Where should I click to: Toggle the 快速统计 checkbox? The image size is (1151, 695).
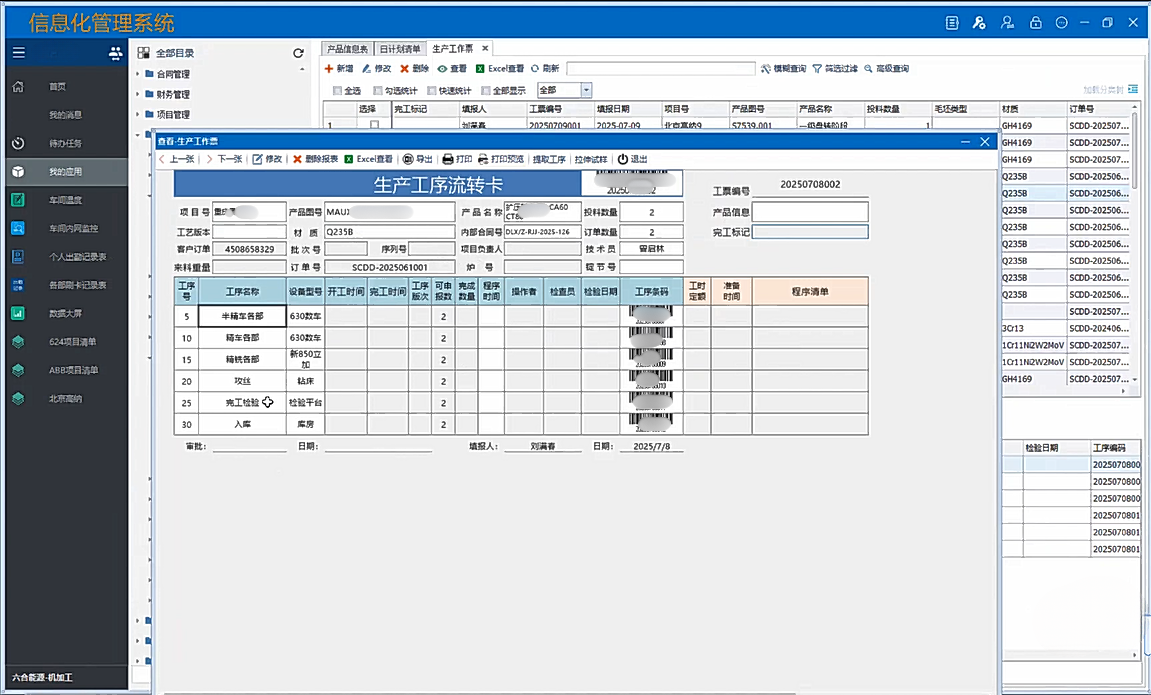click(x=431, y=91)
